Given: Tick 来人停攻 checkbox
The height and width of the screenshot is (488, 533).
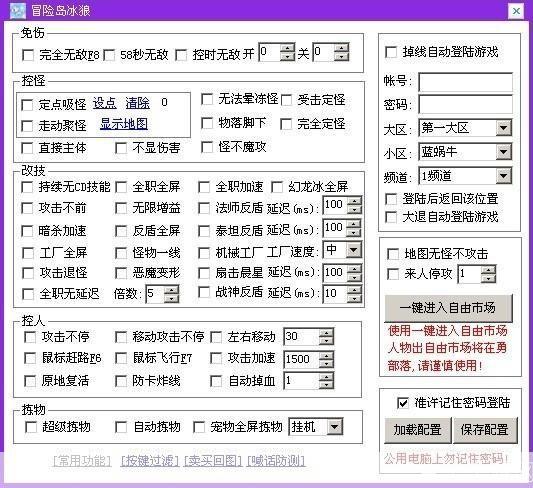Looking at the screenshot, I should [393, 274].
